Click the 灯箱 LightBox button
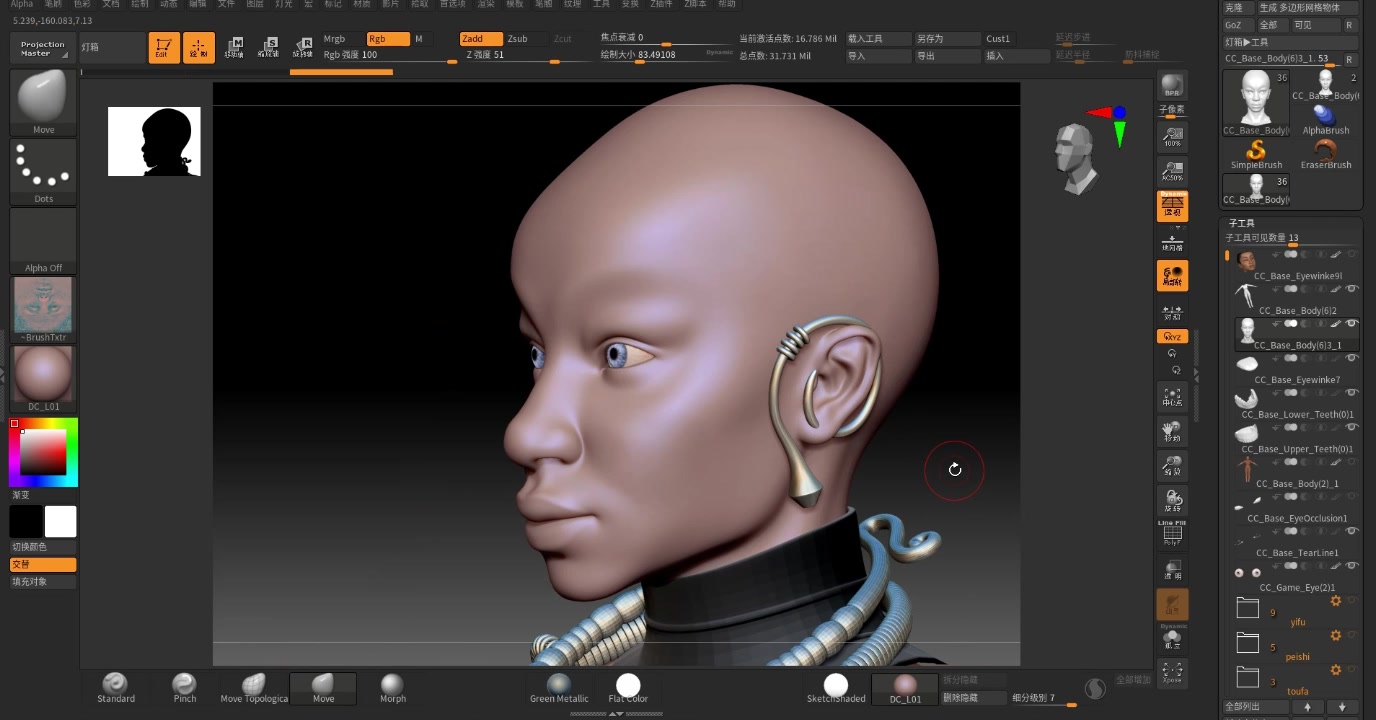This screenshot has height=720, width=1376. 111,48
